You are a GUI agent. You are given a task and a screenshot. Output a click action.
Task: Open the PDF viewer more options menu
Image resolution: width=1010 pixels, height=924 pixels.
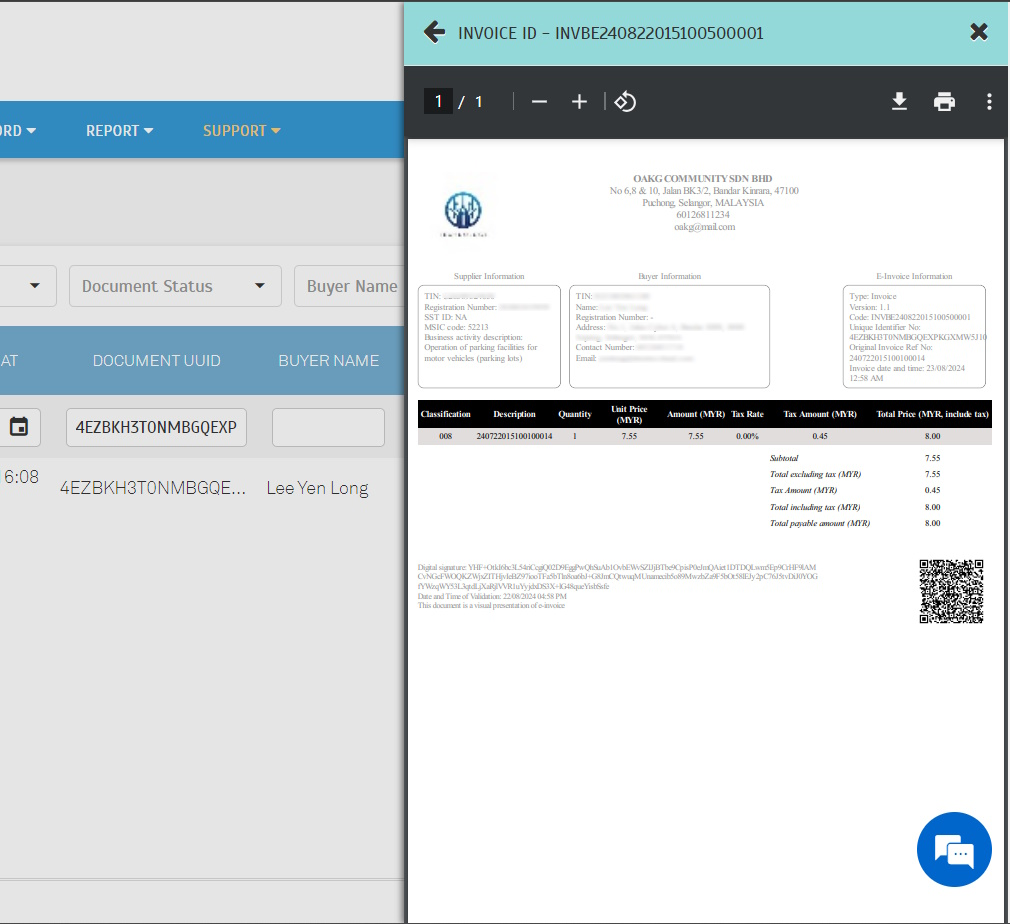point(989,102)
